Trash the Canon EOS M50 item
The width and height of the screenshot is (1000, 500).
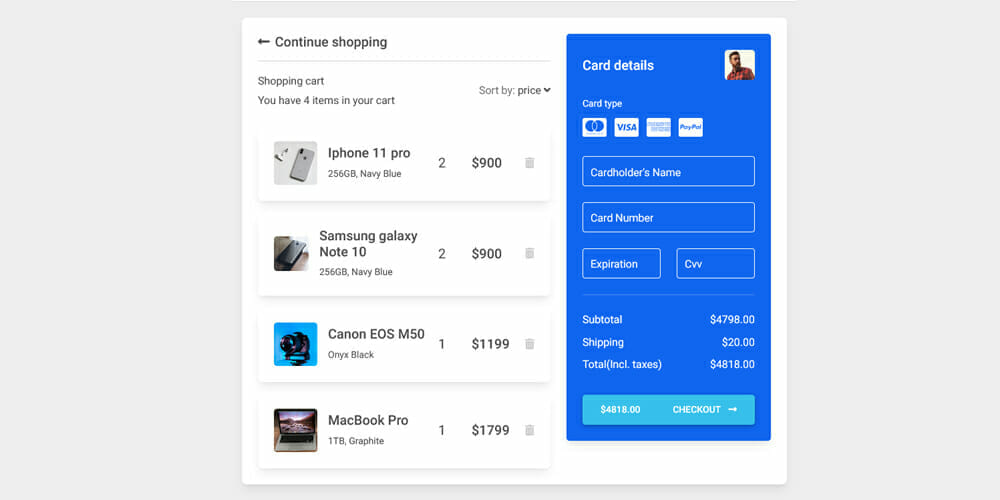click(x=530, y=344)
